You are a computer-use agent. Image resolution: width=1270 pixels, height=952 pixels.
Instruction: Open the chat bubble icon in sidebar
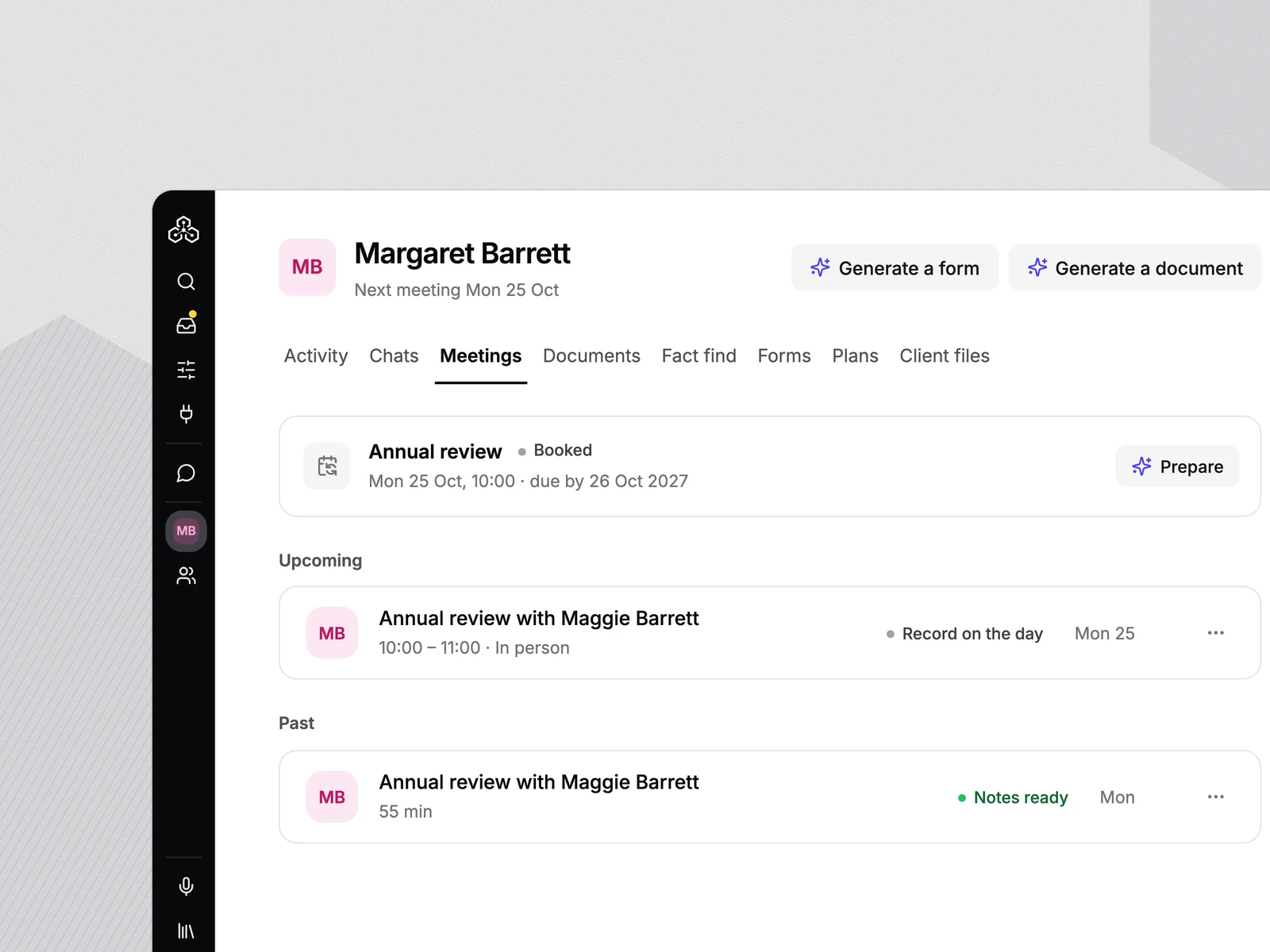[186, 474]
